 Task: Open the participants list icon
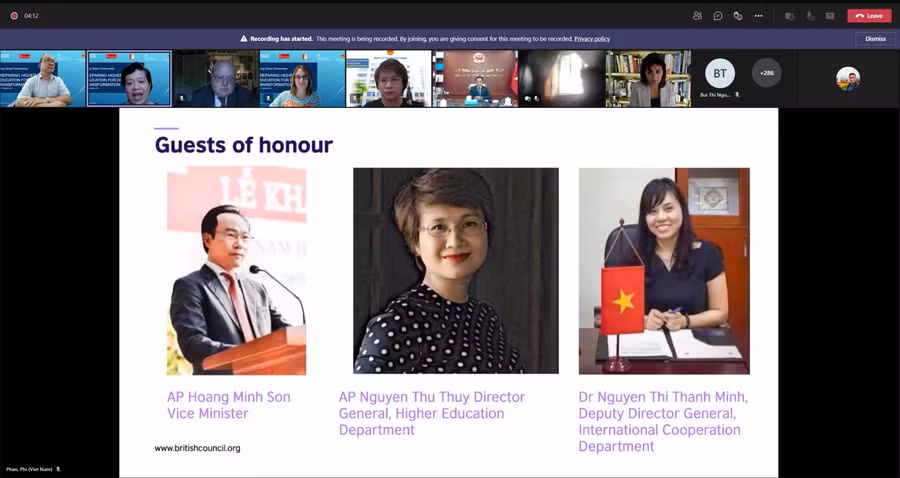click(697, 16)
